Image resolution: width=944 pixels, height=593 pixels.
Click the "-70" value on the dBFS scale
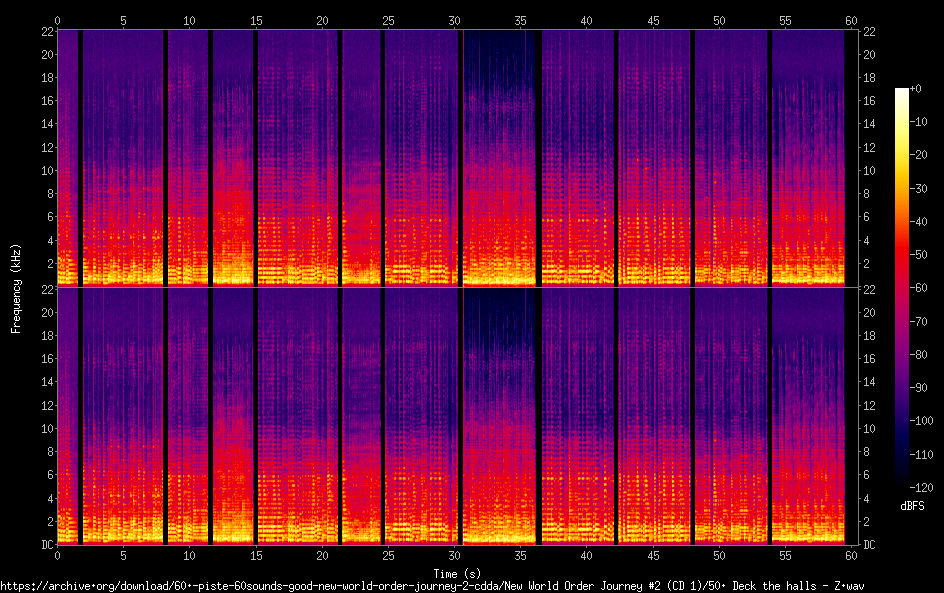(918, 321)
